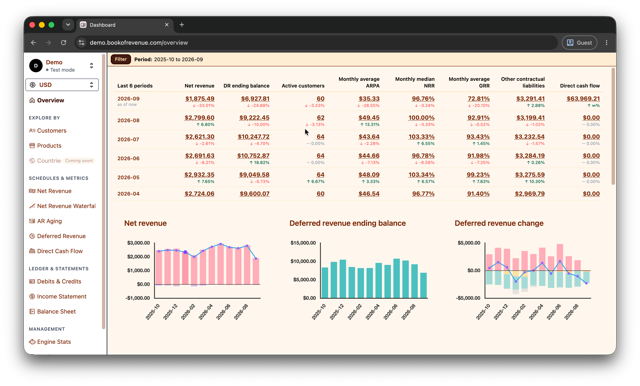Click the Demo account avatar

click(36, 65)
